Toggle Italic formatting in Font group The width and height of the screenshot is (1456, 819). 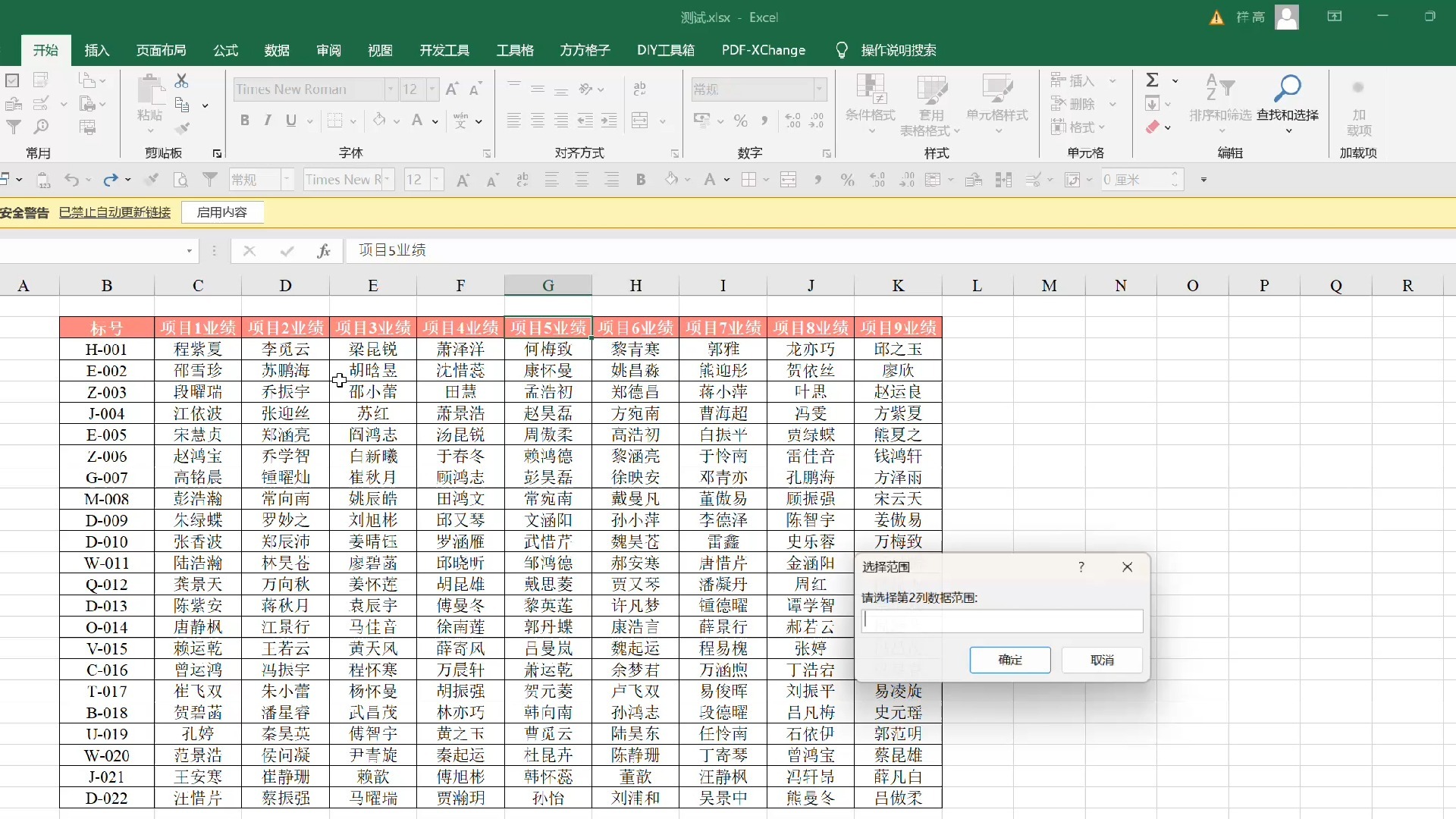(x=268, y=121)
